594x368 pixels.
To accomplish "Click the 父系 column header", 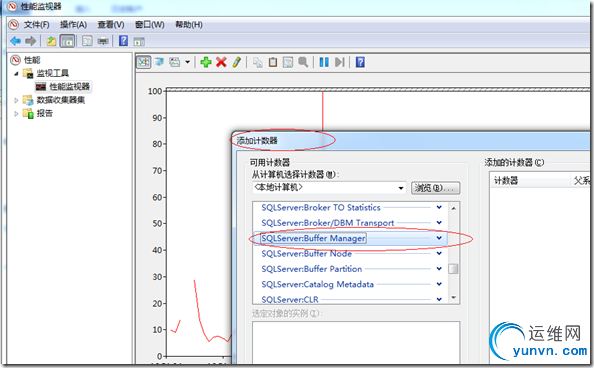I will 581,181.
